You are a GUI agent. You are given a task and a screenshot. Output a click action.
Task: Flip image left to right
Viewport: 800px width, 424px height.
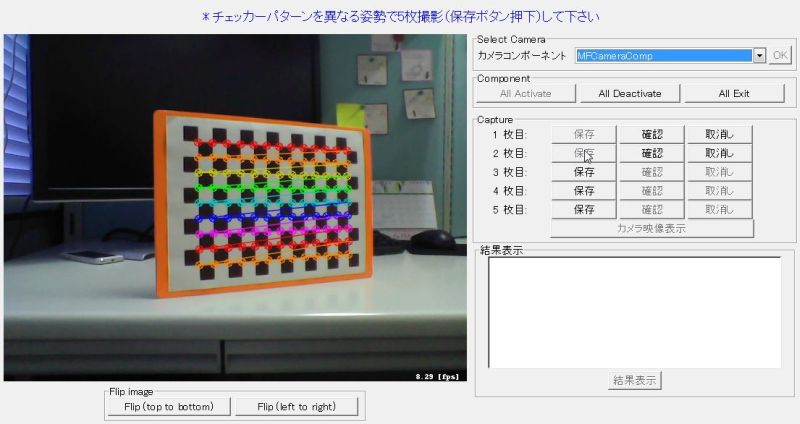coord(296,407)
